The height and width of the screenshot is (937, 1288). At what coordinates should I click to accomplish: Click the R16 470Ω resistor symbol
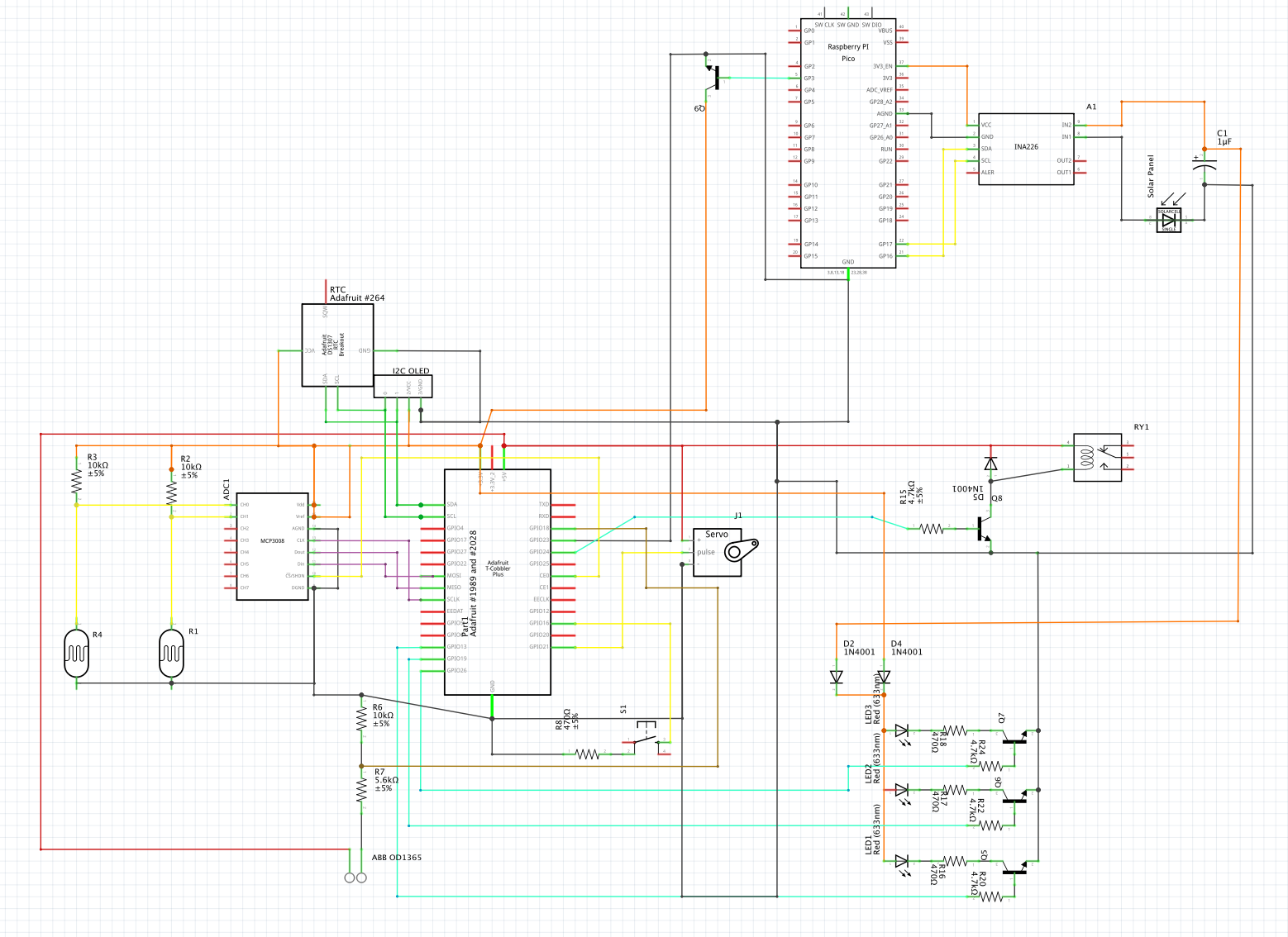tap(955, 861)
